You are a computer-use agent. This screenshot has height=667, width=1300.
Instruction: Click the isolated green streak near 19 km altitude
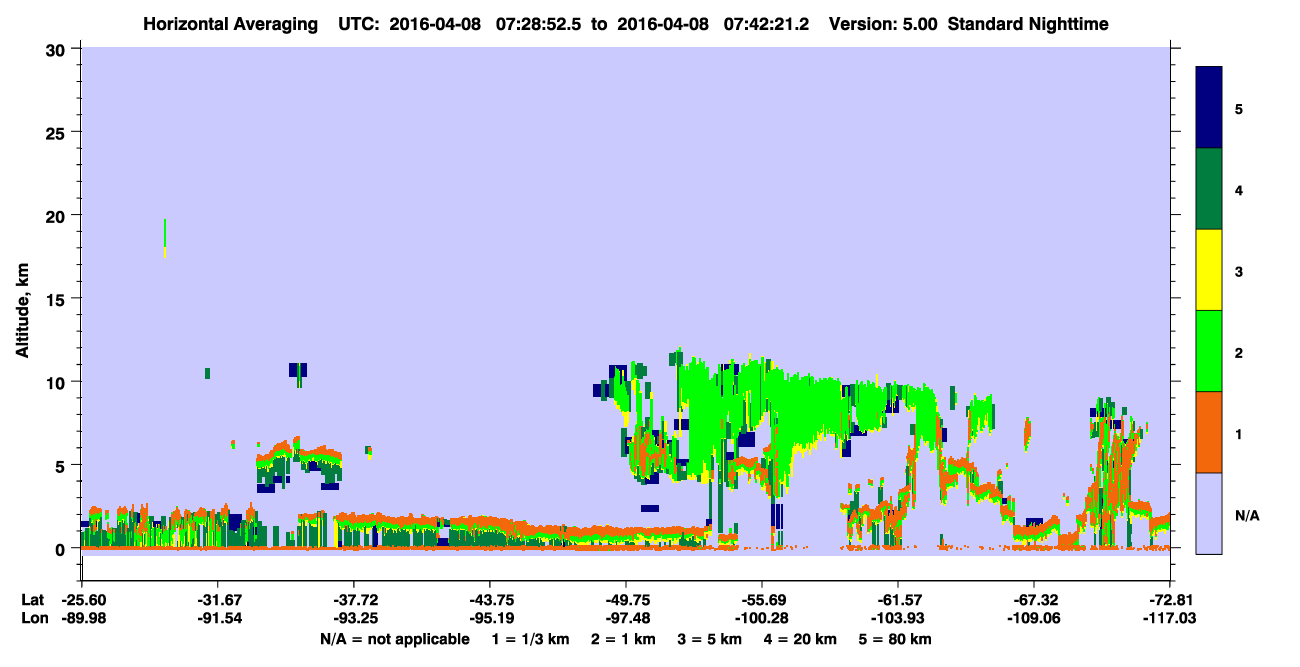click(164, 238)
